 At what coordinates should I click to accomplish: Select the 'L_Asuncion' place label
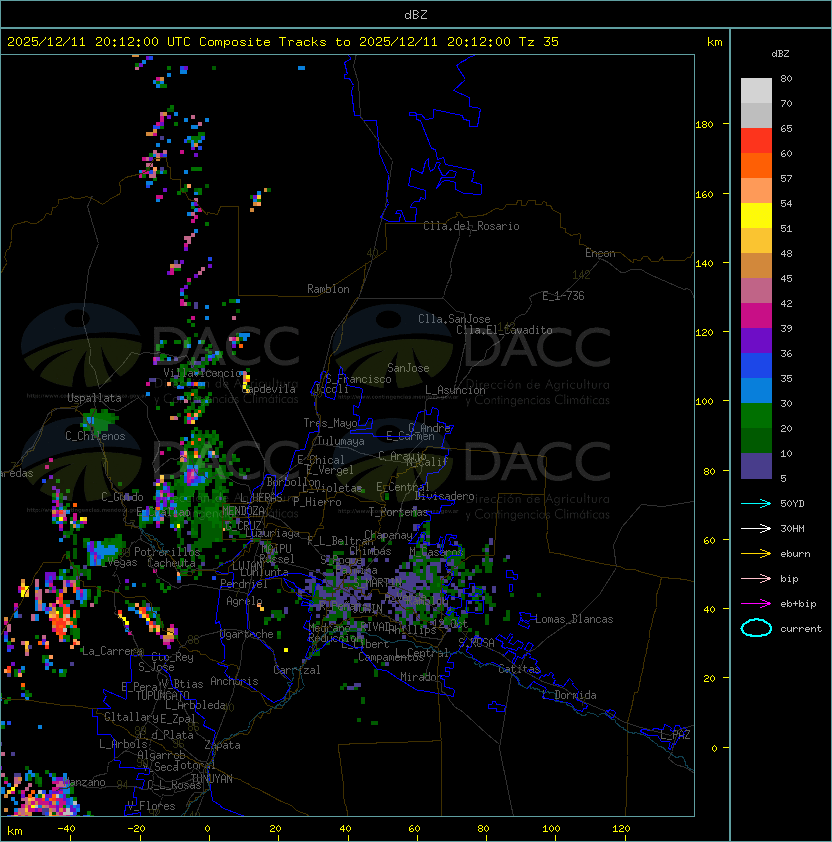[455, 390]
